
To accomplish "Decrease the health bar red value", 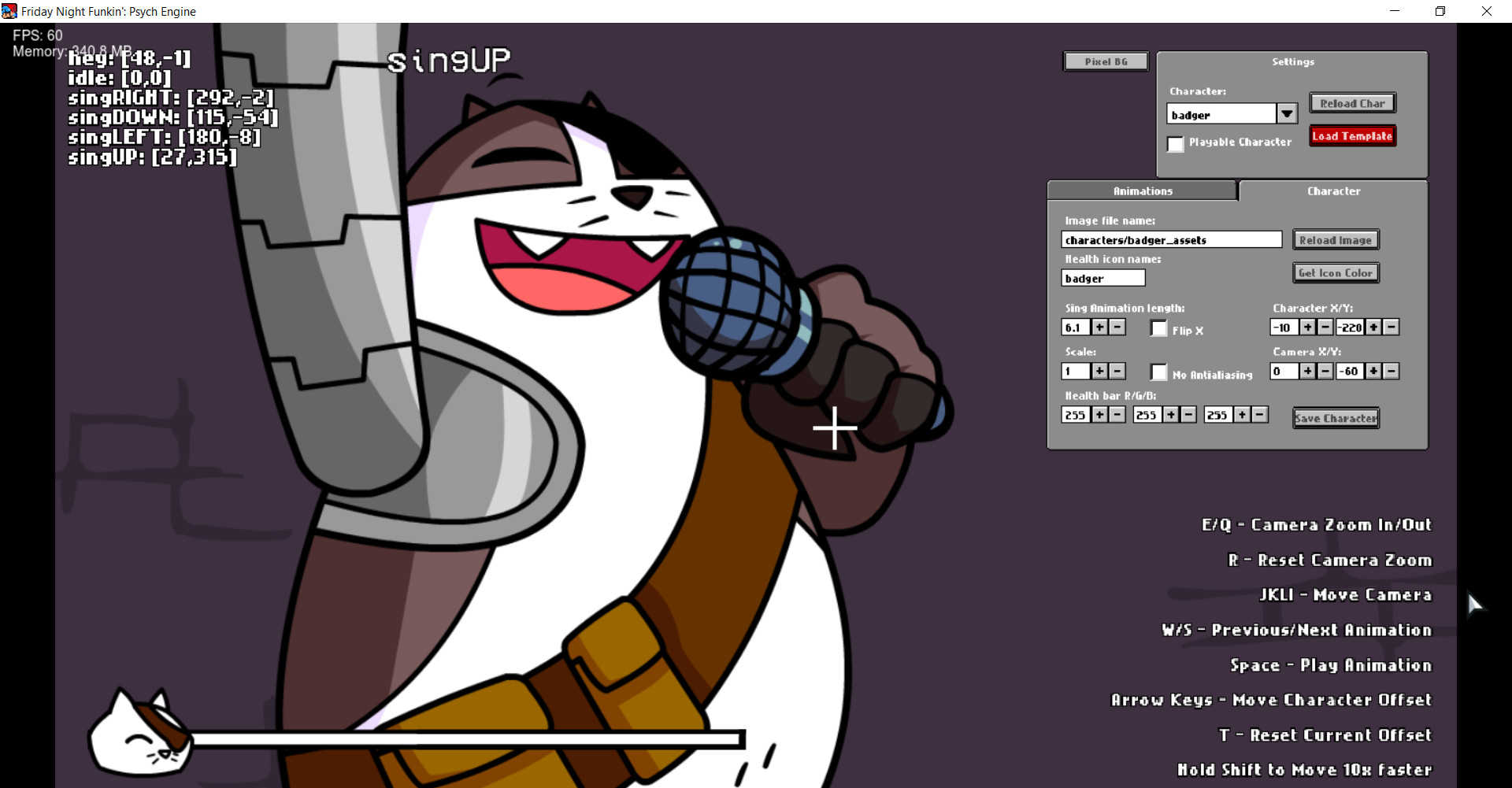I will coord(1116,414).
